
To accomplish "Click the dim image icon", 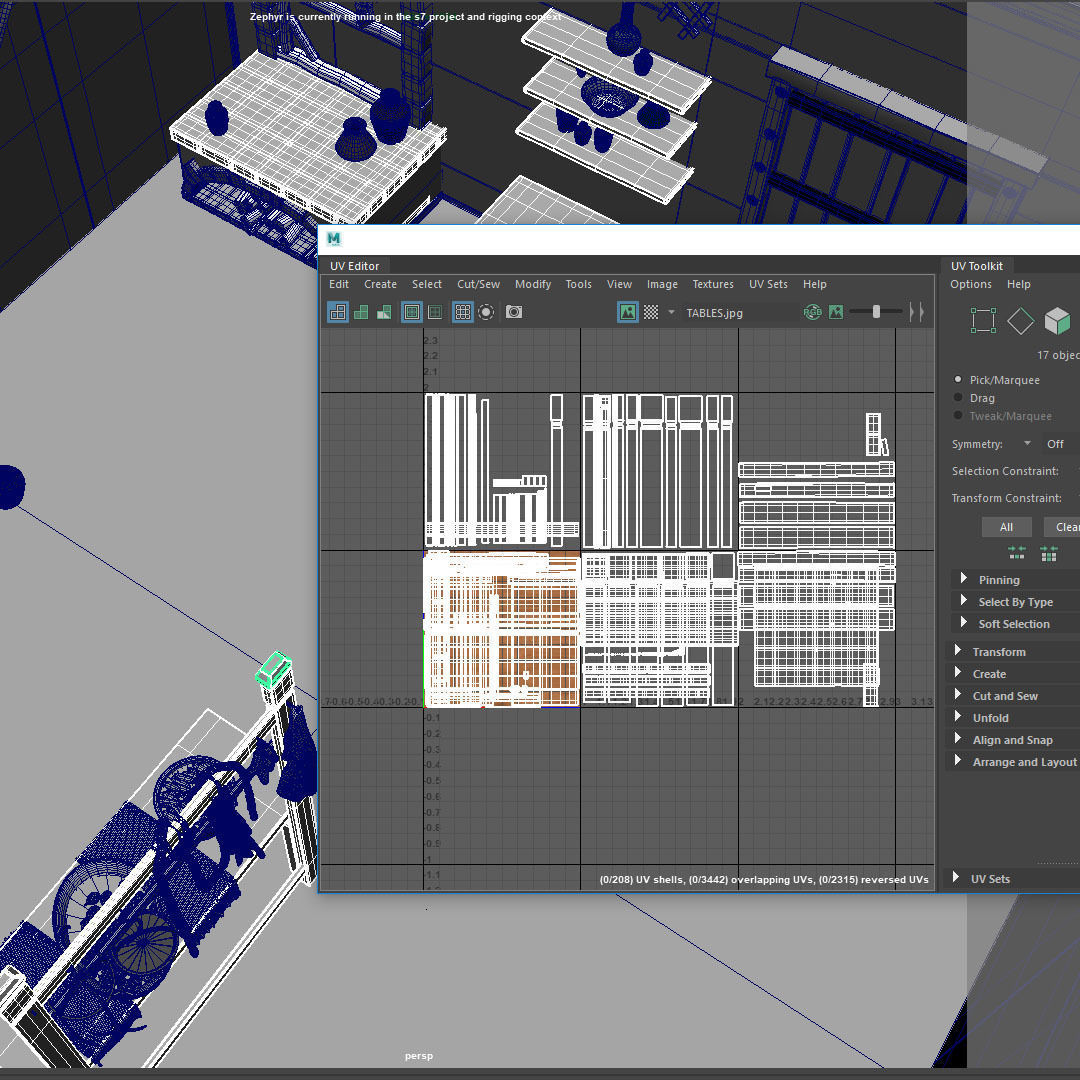I will point(836,313).
